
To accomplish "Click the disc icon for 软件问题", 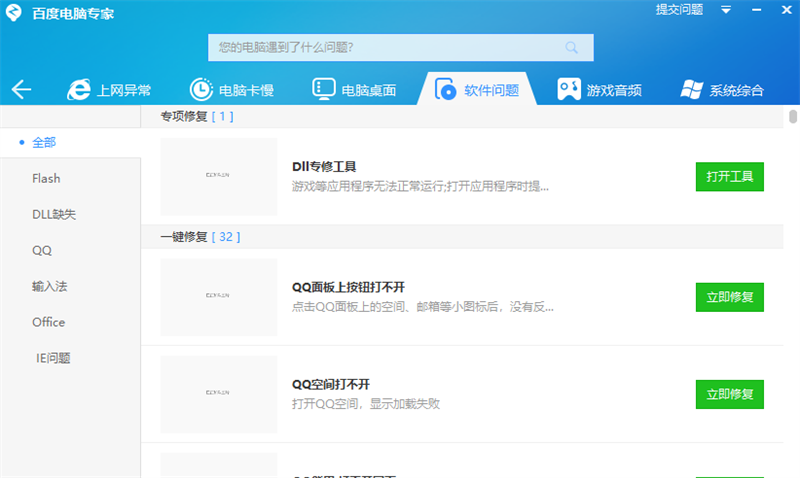I will click(445, 89).
